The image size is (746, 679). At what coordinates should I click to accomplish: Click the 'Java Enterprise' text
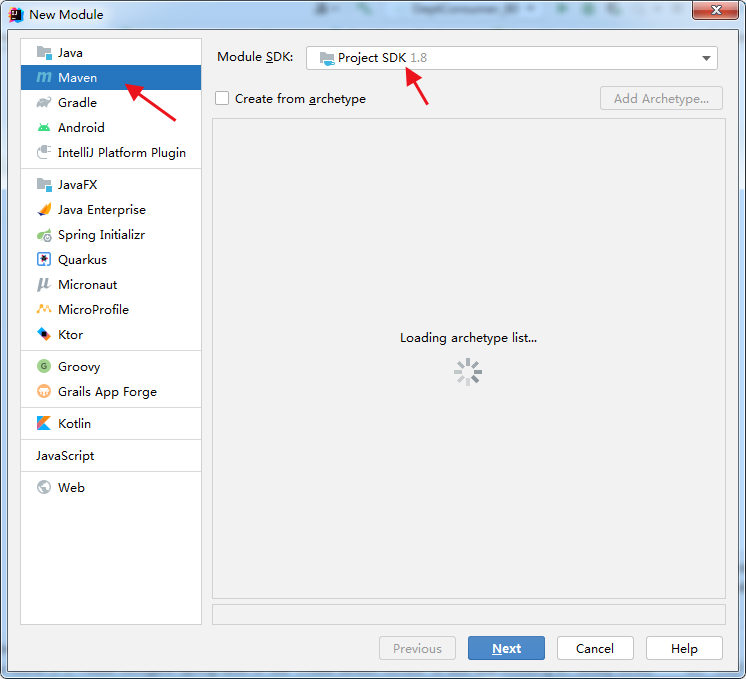pos(102,210)
